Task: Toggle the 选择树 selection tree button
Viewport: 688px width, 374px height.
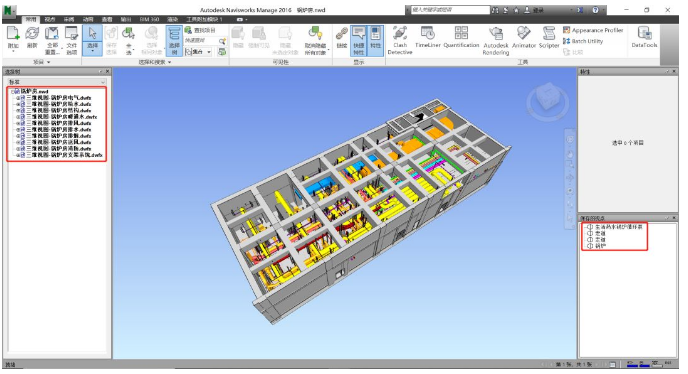Action: click(174, 40)
